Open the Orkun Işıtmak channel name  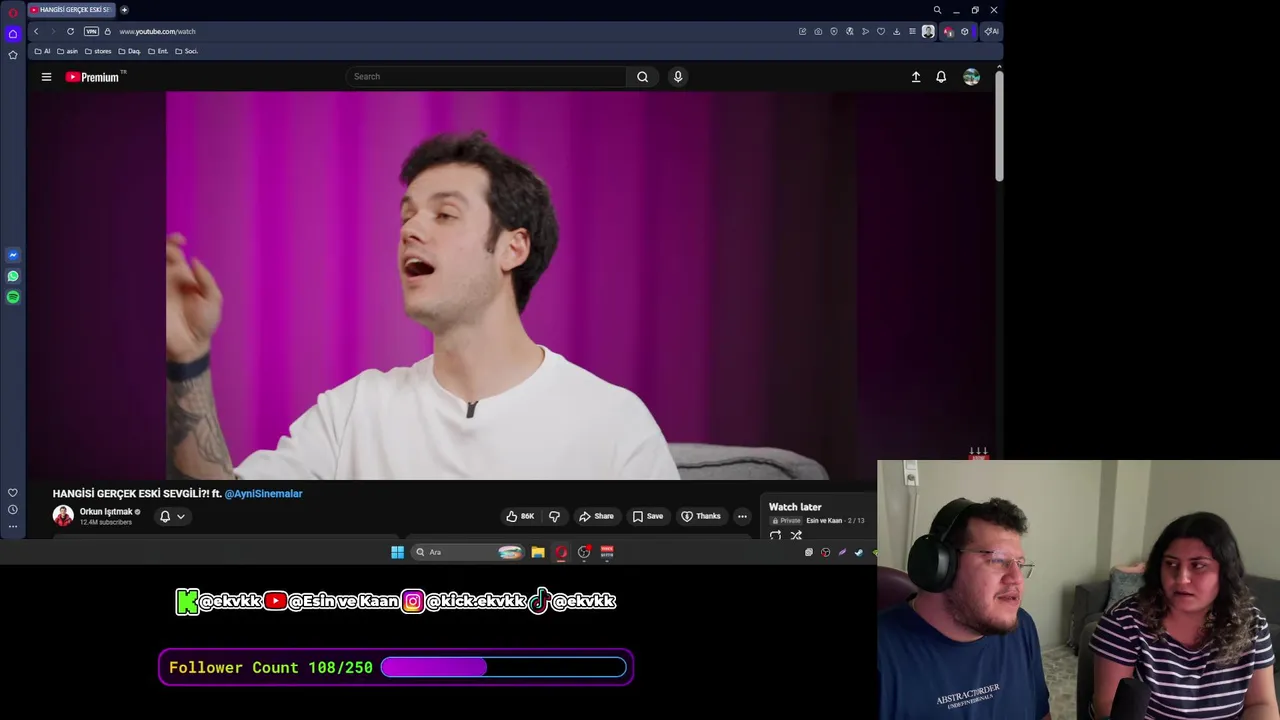(106, 511)
